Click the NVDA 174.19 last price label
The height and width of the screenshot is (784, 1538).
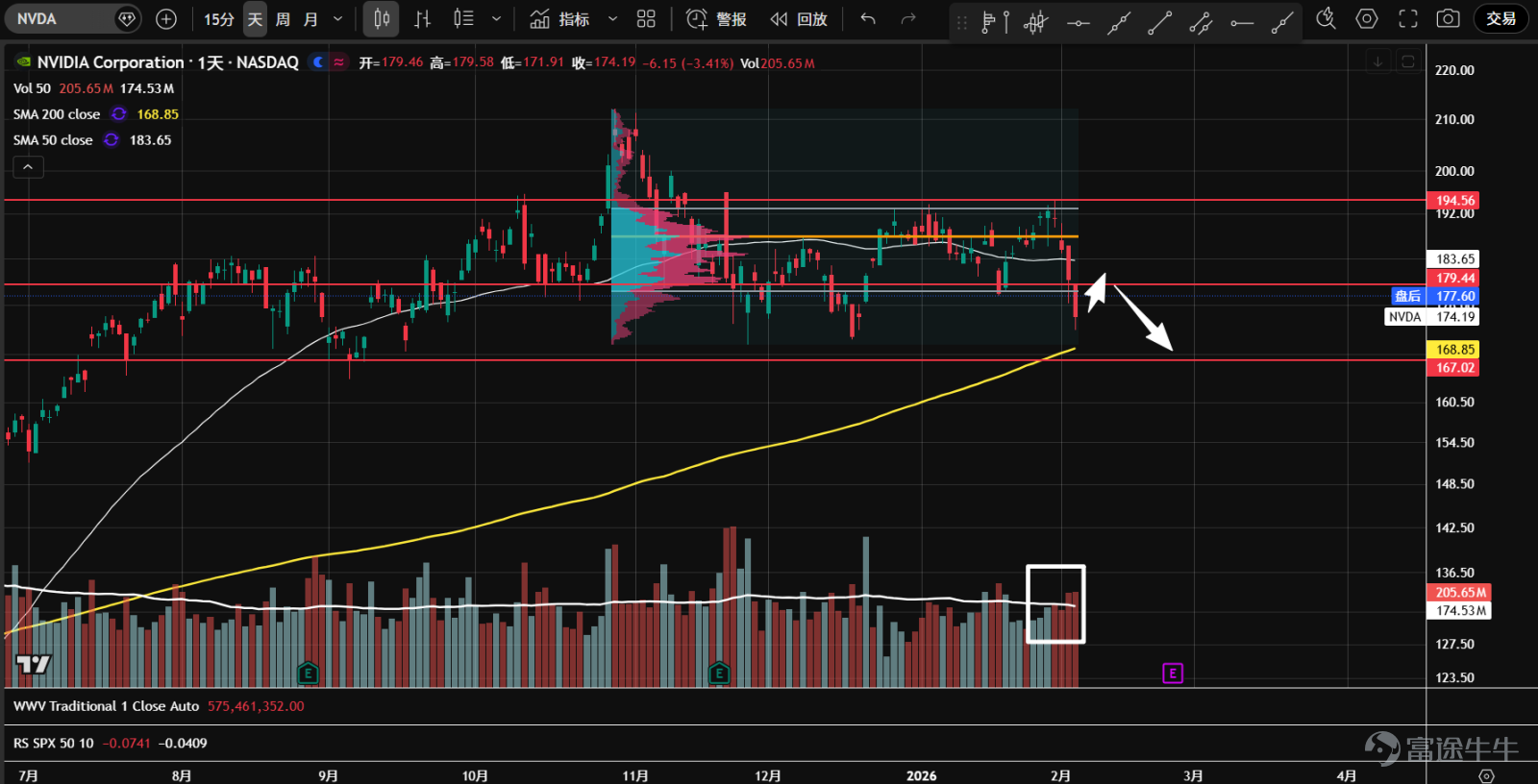point(1432,316)
